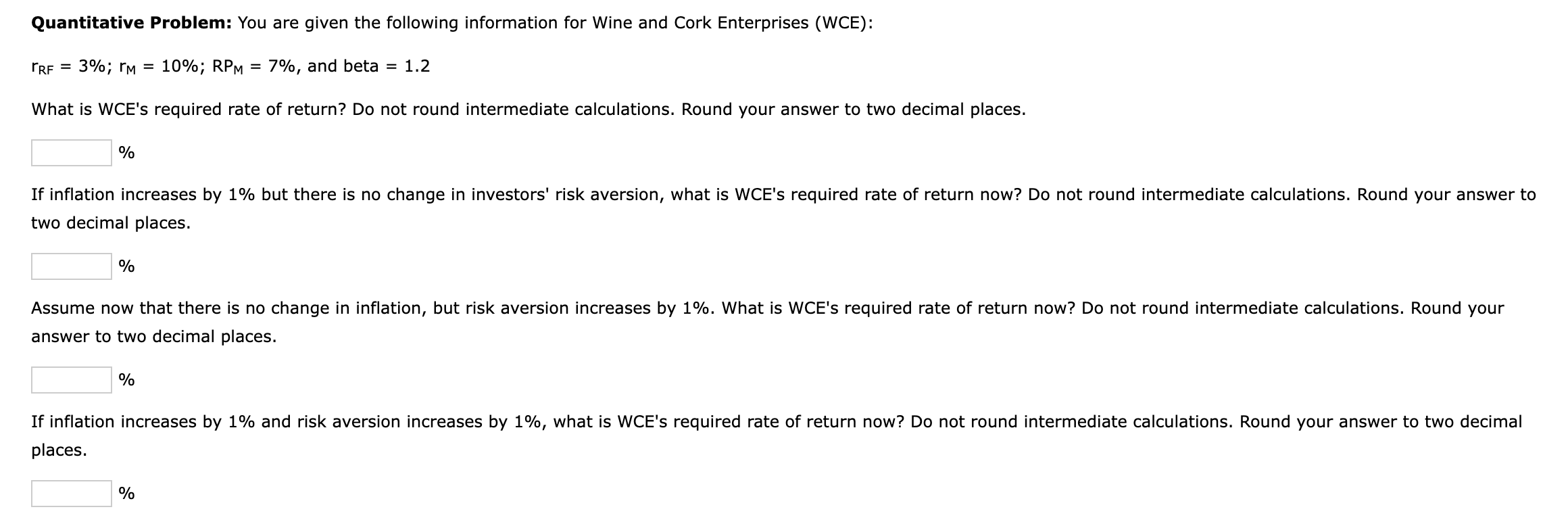Click the % label beside the last answer box
This screenshot has height=522, width=1568.
(126, 494)
